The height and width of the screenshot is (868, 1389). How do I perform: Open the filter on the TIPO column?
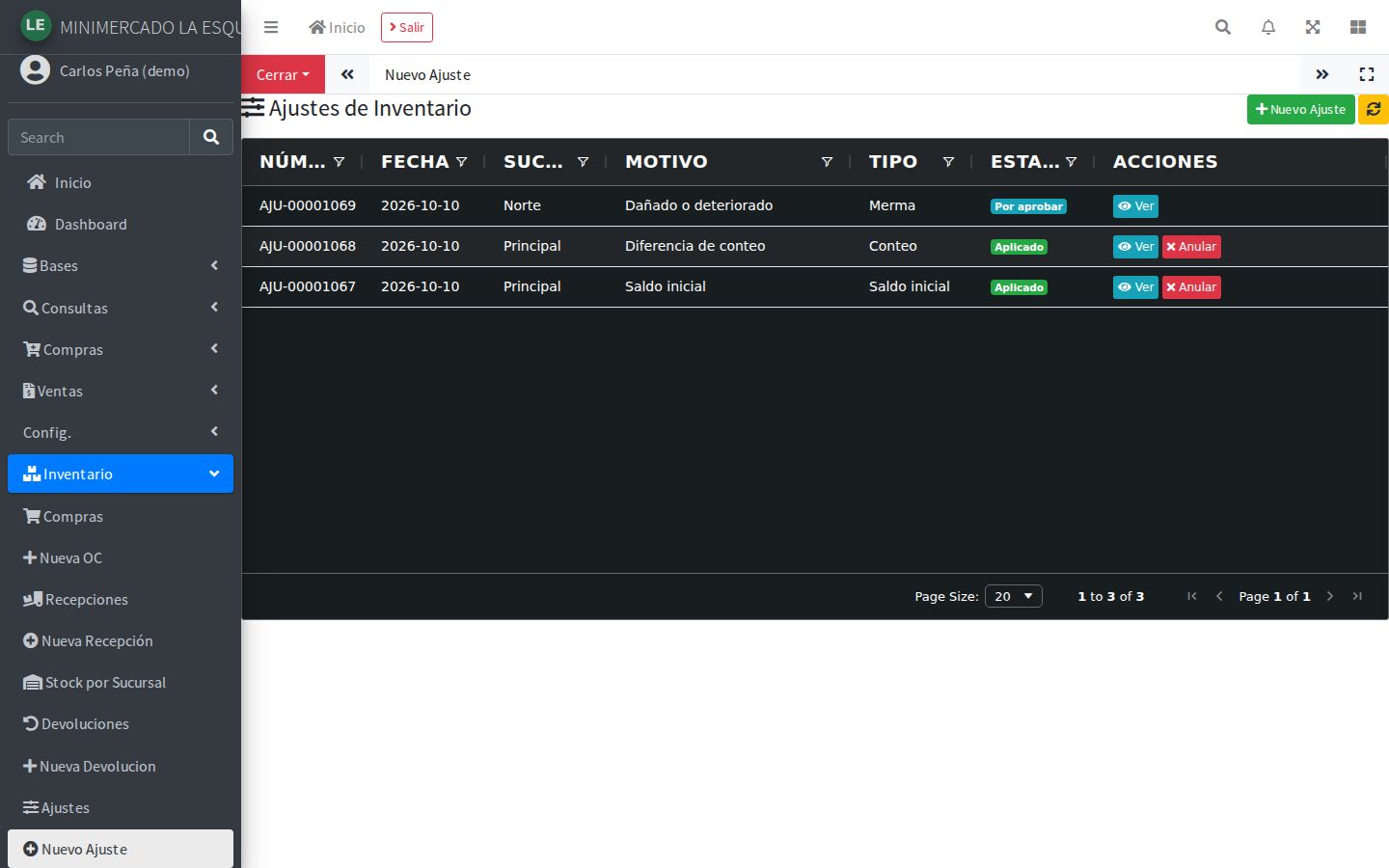click(x=948, y=162)
